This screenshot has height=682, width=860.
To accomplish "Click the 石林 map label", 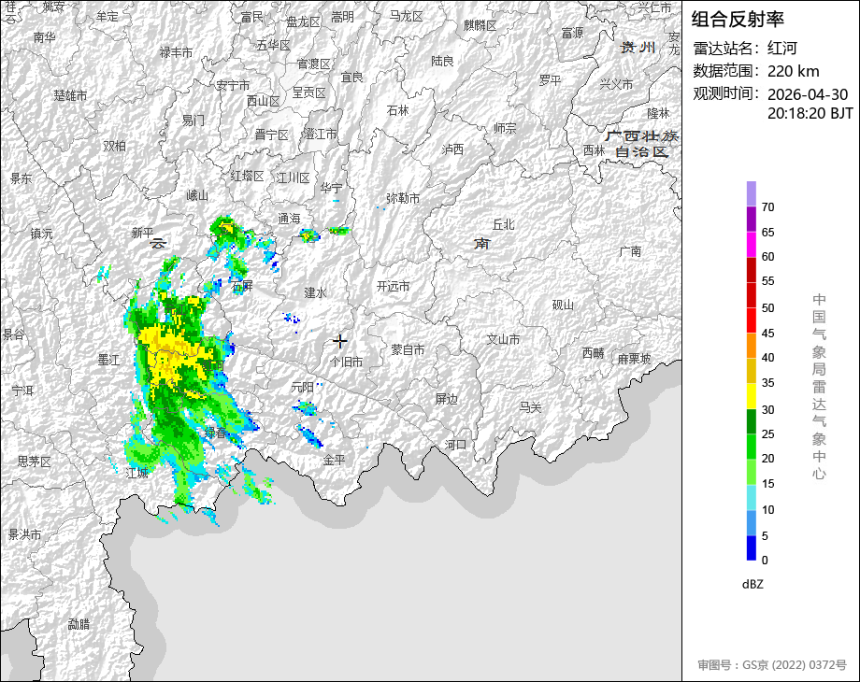I will click(x=398, y=110).
